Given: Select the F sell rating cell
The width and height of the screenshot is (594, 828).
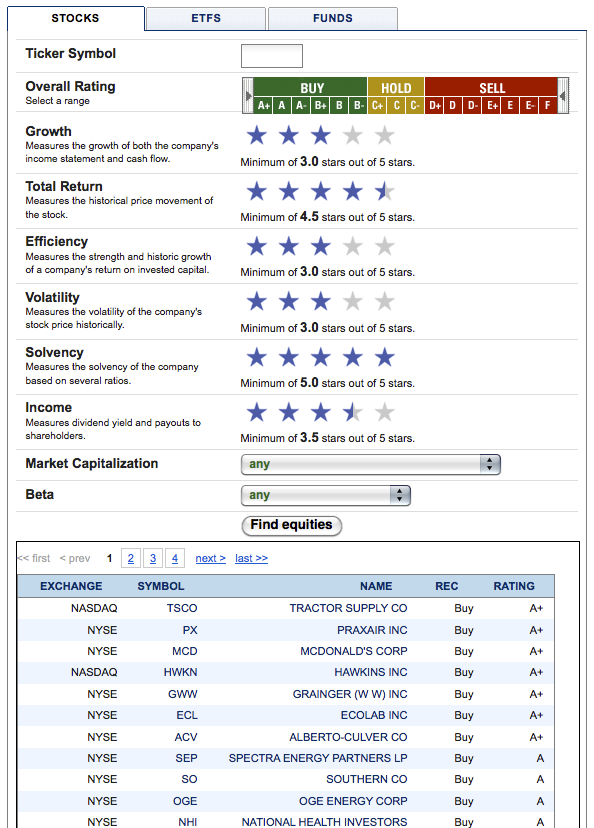Looking at the screenshot, I should (x=548, y=105).
